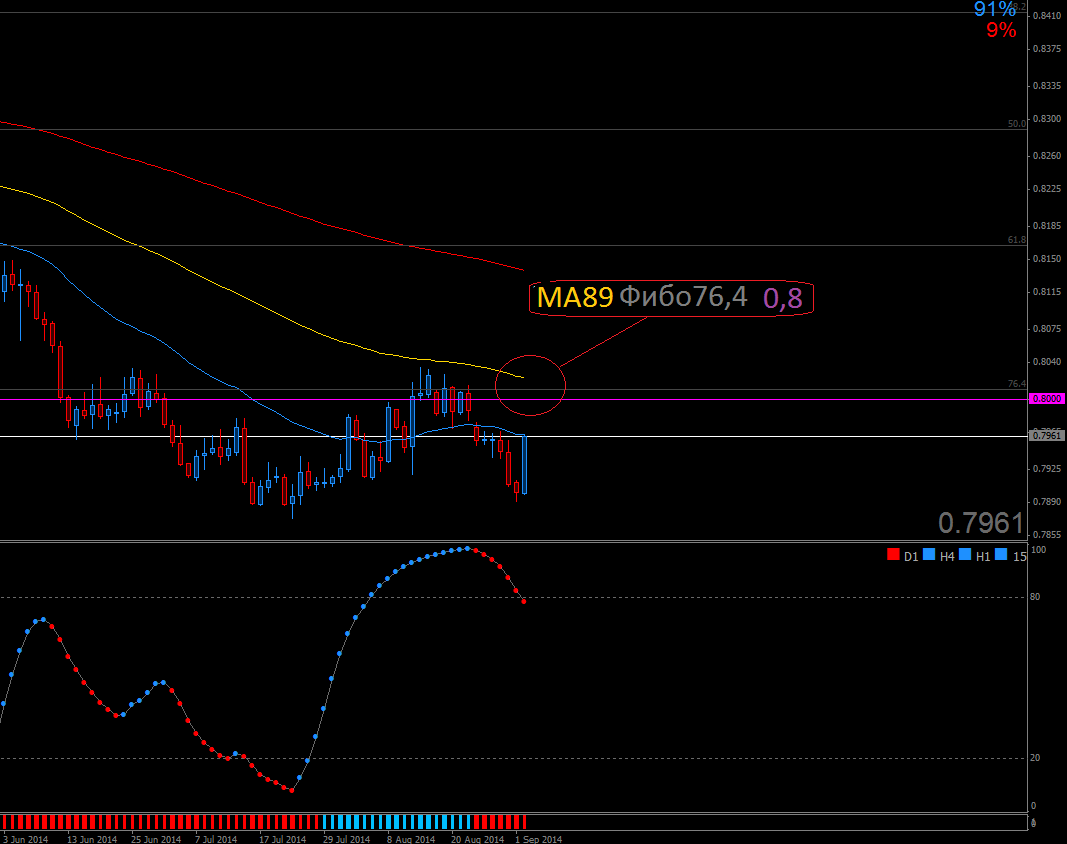Click the 0.7925 price scale value
Viewport: 1067px width, 844px height.
click(x=1047, y=468)
